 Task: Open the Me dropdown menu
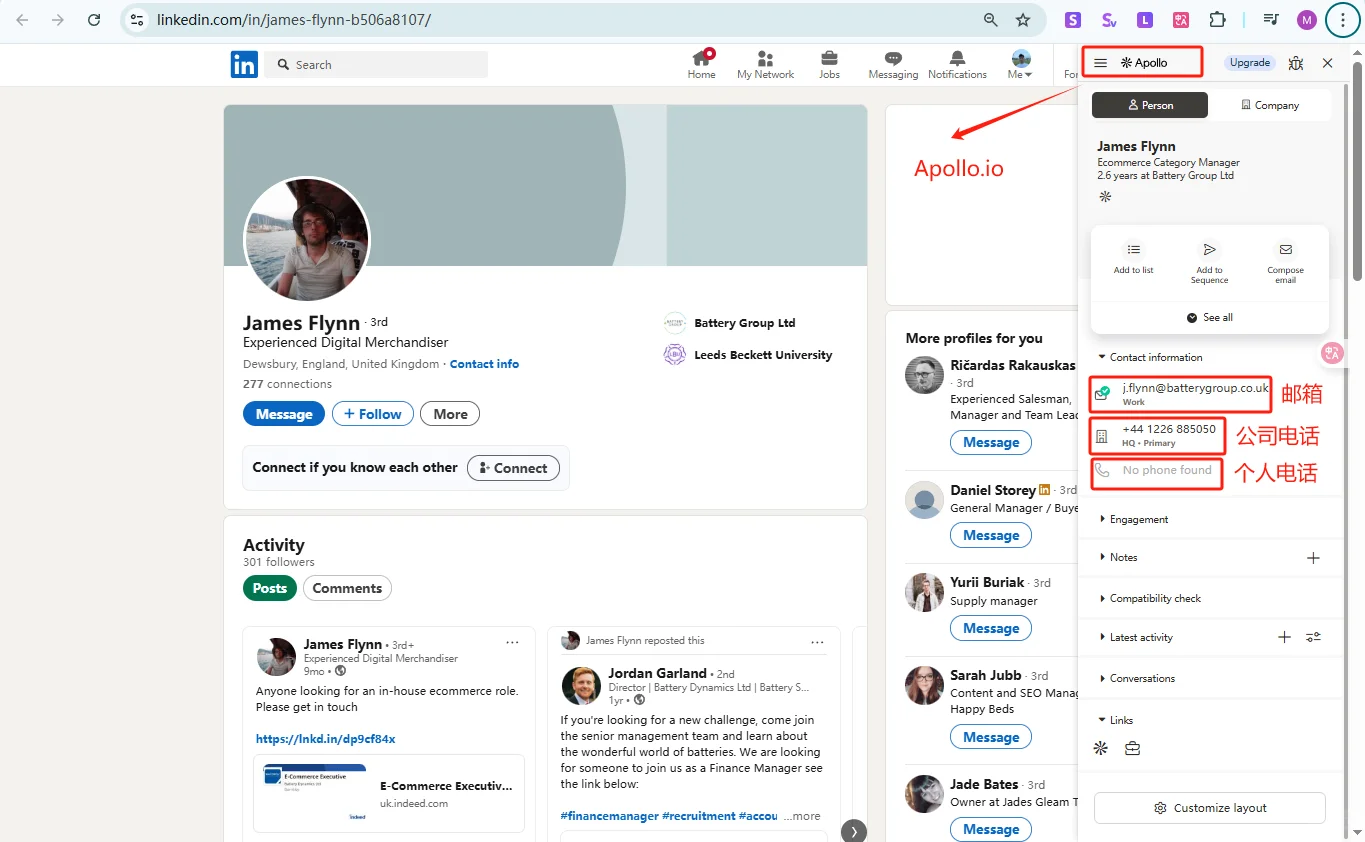tap(1021, 65)
